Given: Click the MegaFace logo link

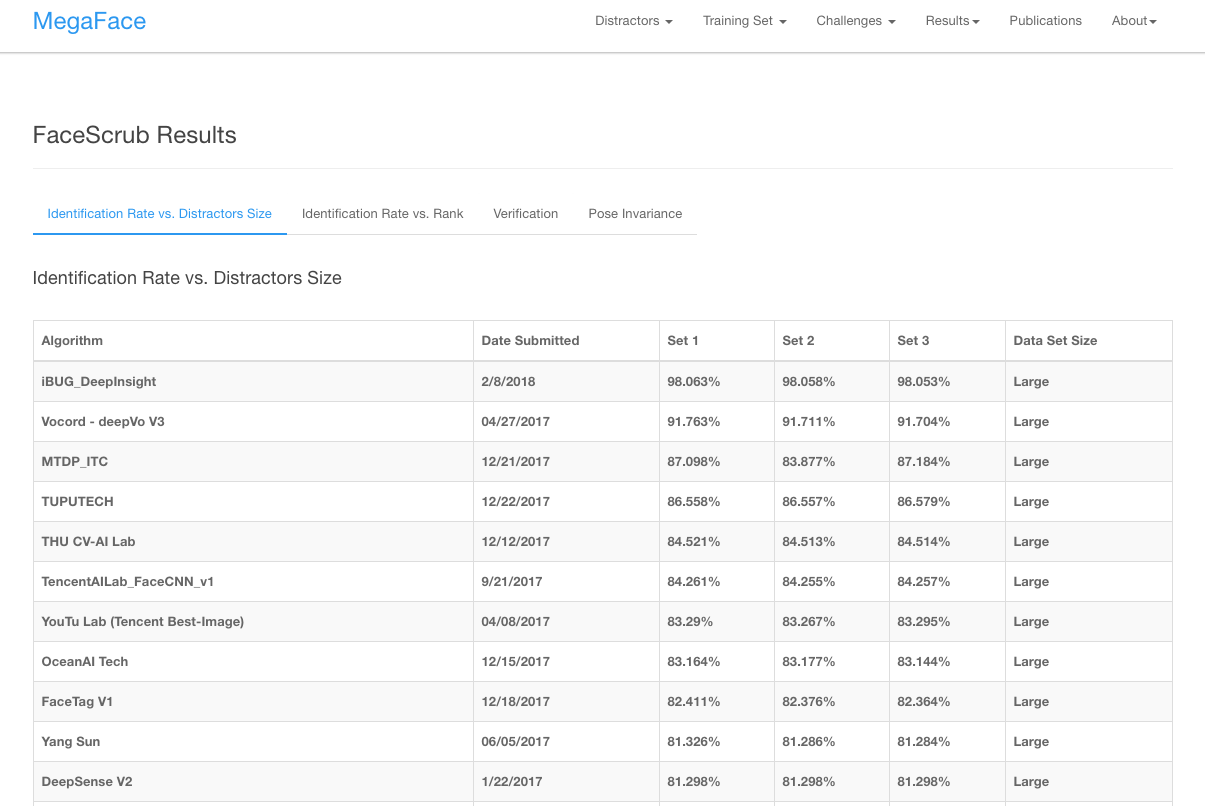Looking at the screenshot, I should [89, 21].
